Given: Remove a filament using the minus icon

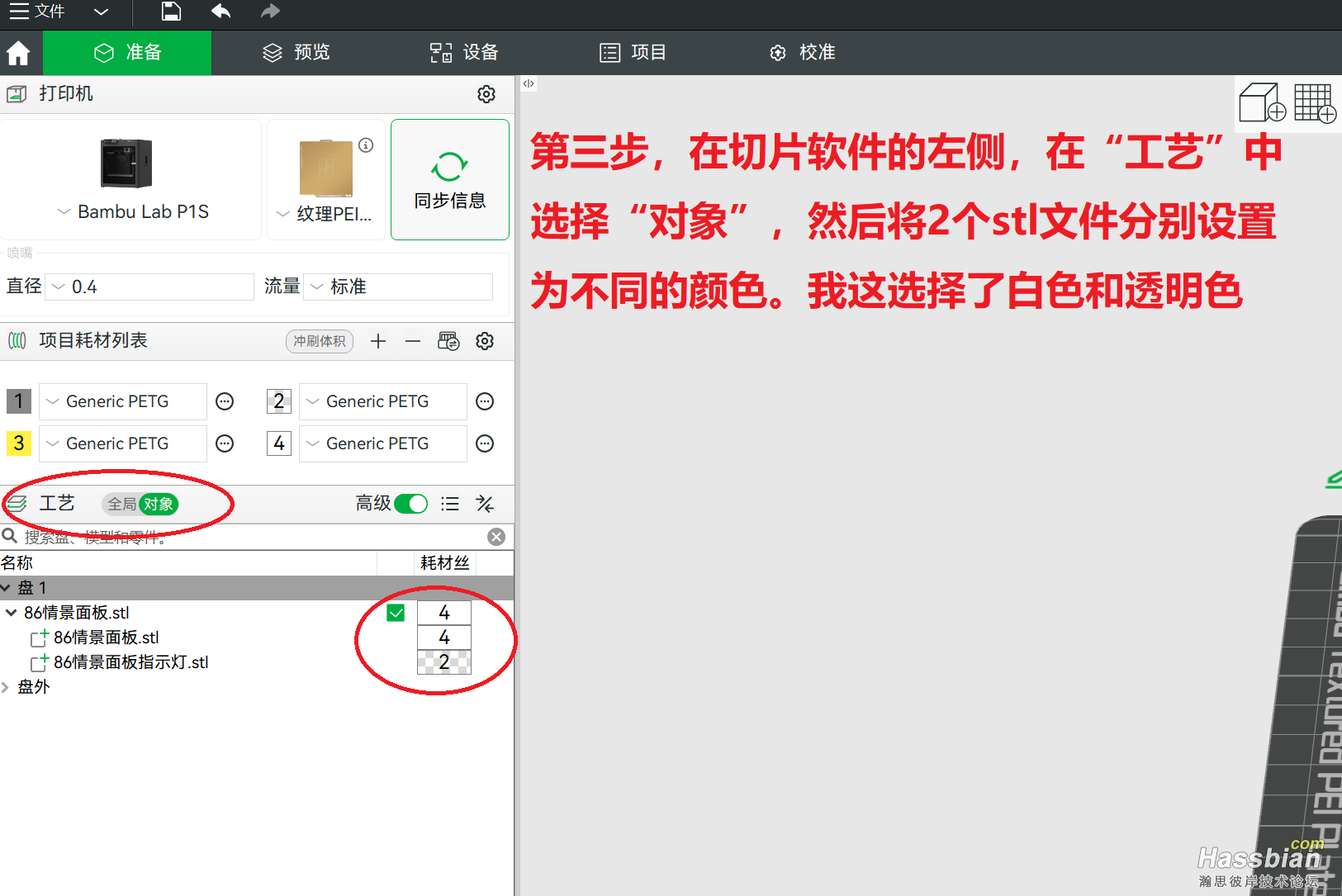Looking at the screenshot, I should coord(413,340).
